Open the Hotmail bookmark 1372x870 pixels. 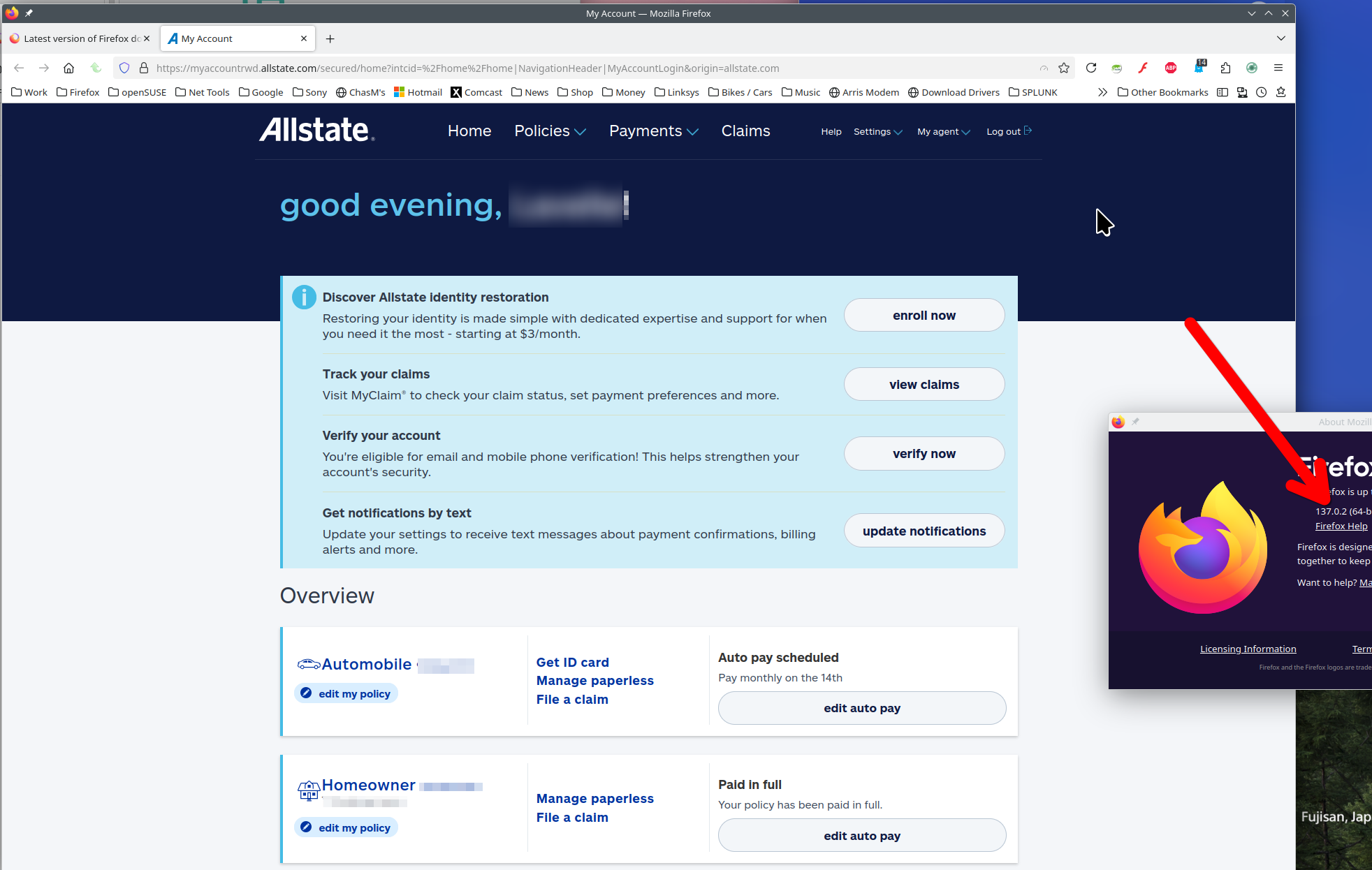tap(418, 92)
